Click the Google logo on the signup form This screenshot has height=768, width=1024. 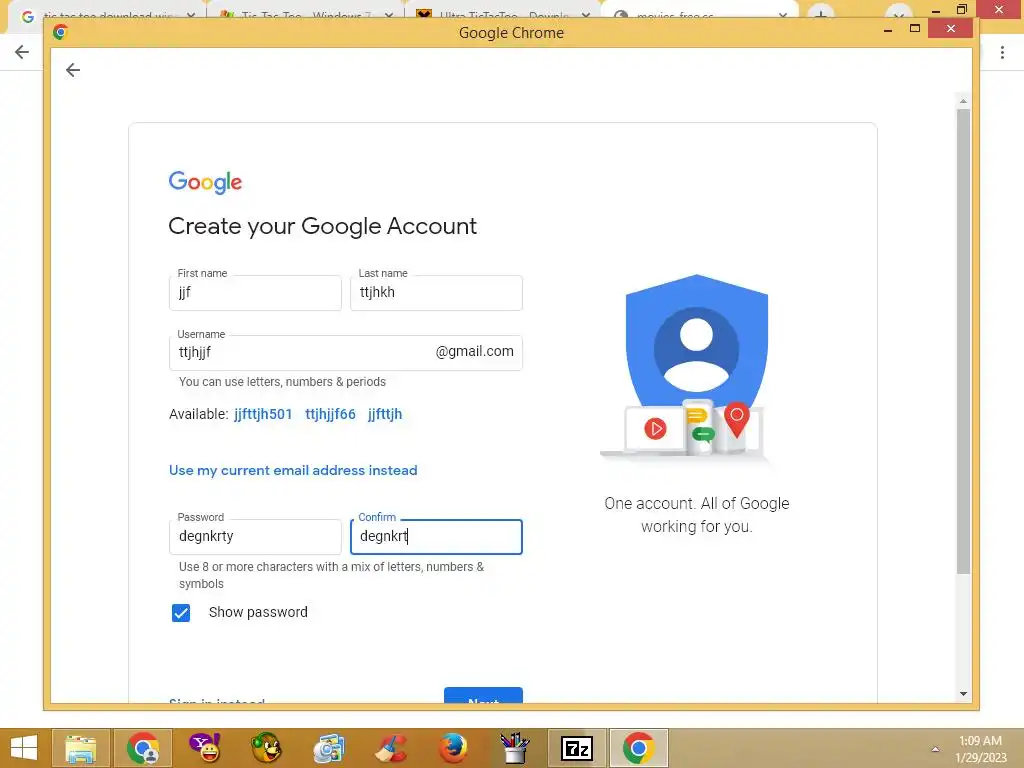click(205, 182)
